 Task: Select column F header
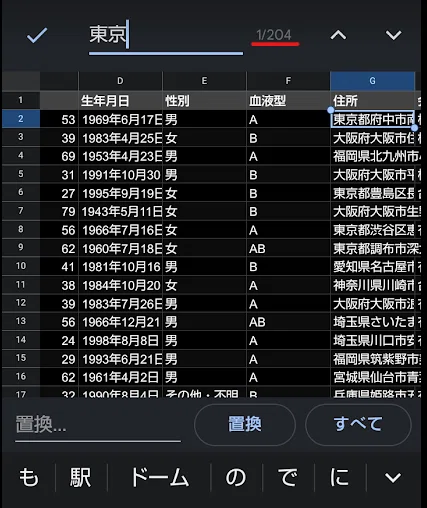pos(288,81)
